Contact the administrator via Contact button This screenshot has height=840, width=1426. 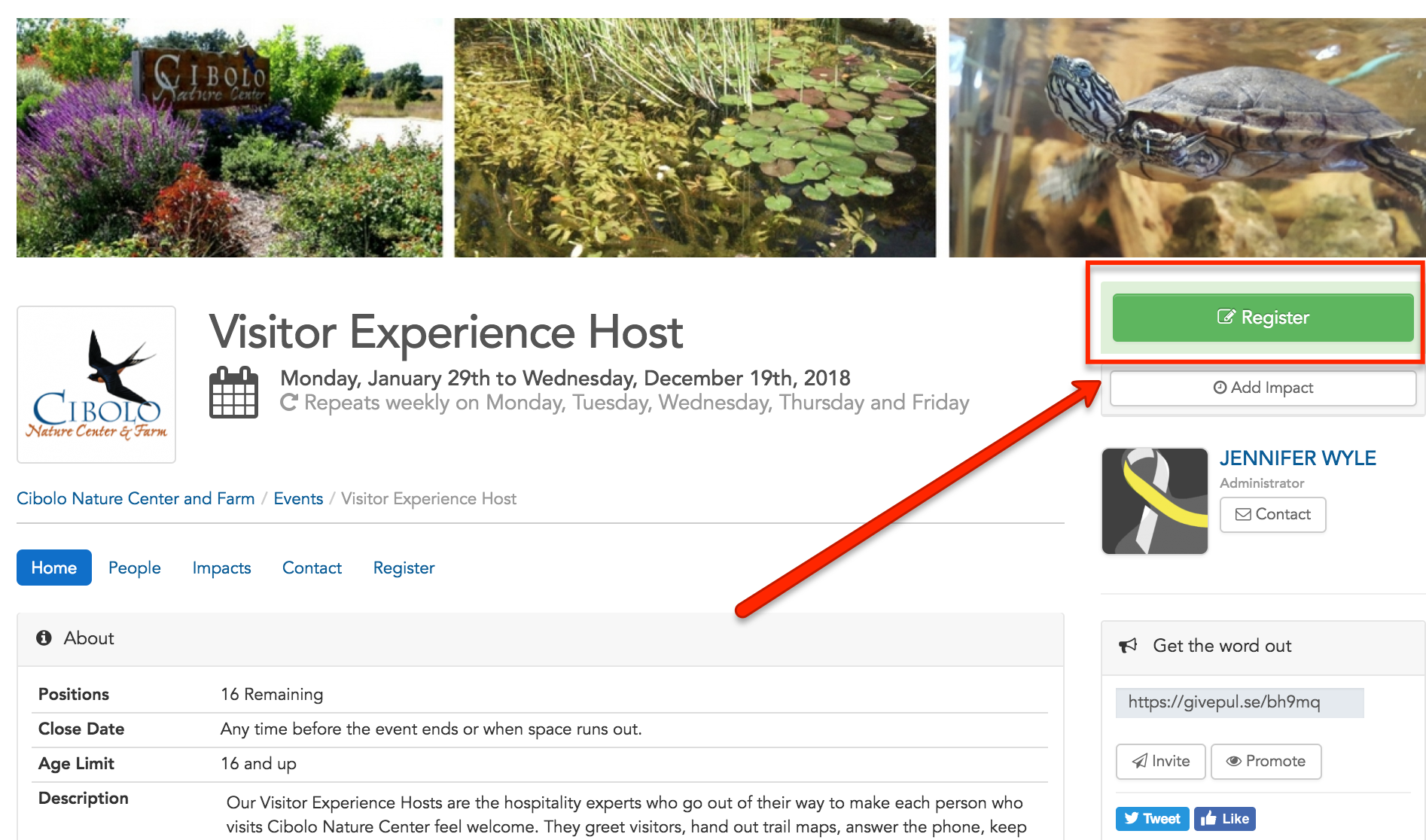click(x=1272, y=515)
